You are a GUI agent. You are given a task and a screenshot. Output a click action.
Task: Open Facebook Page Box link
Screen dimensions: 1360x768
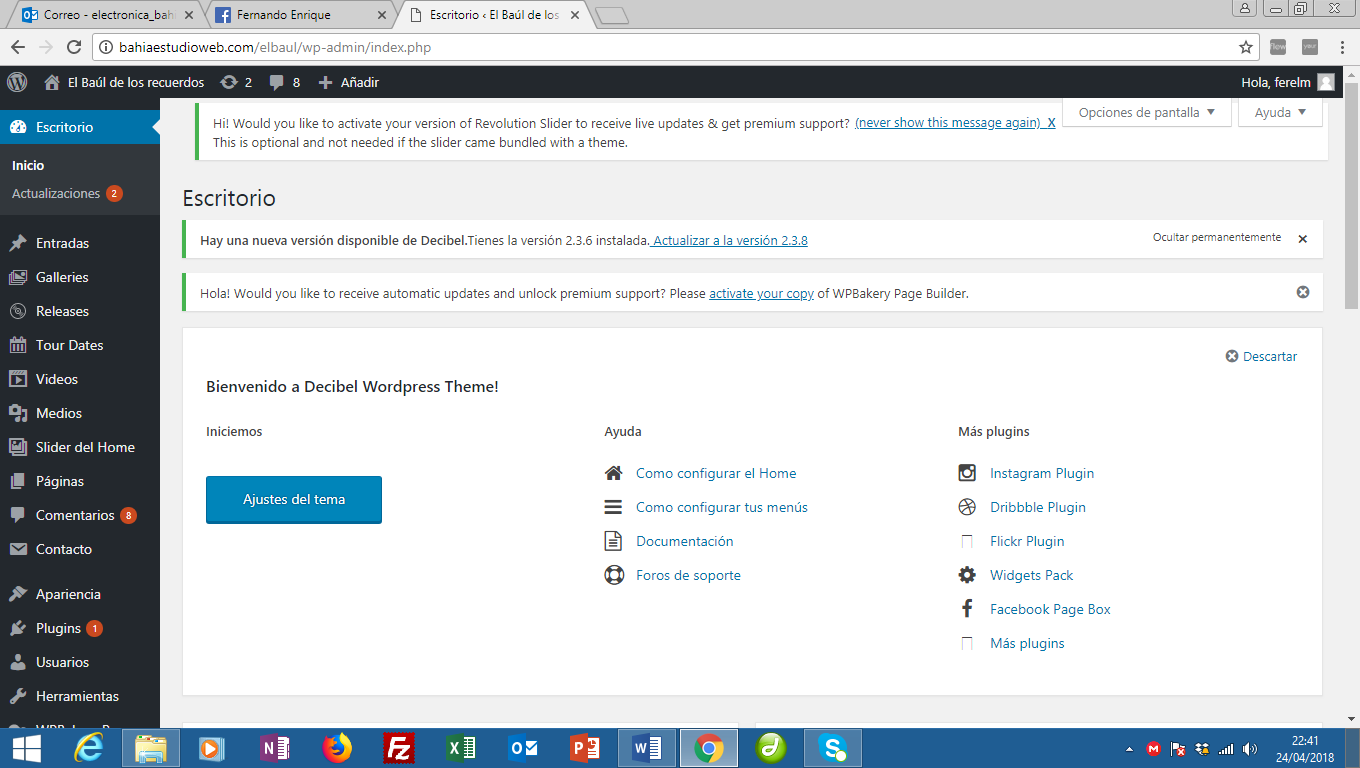pyautogui.click(x=1050, y=609)
